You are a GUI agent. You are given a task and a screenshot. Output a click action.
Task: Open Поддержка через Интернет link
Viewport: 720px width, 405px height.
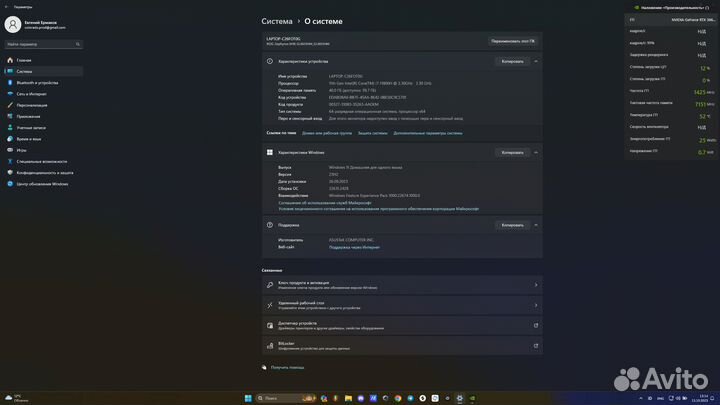(x=354, y=247)
